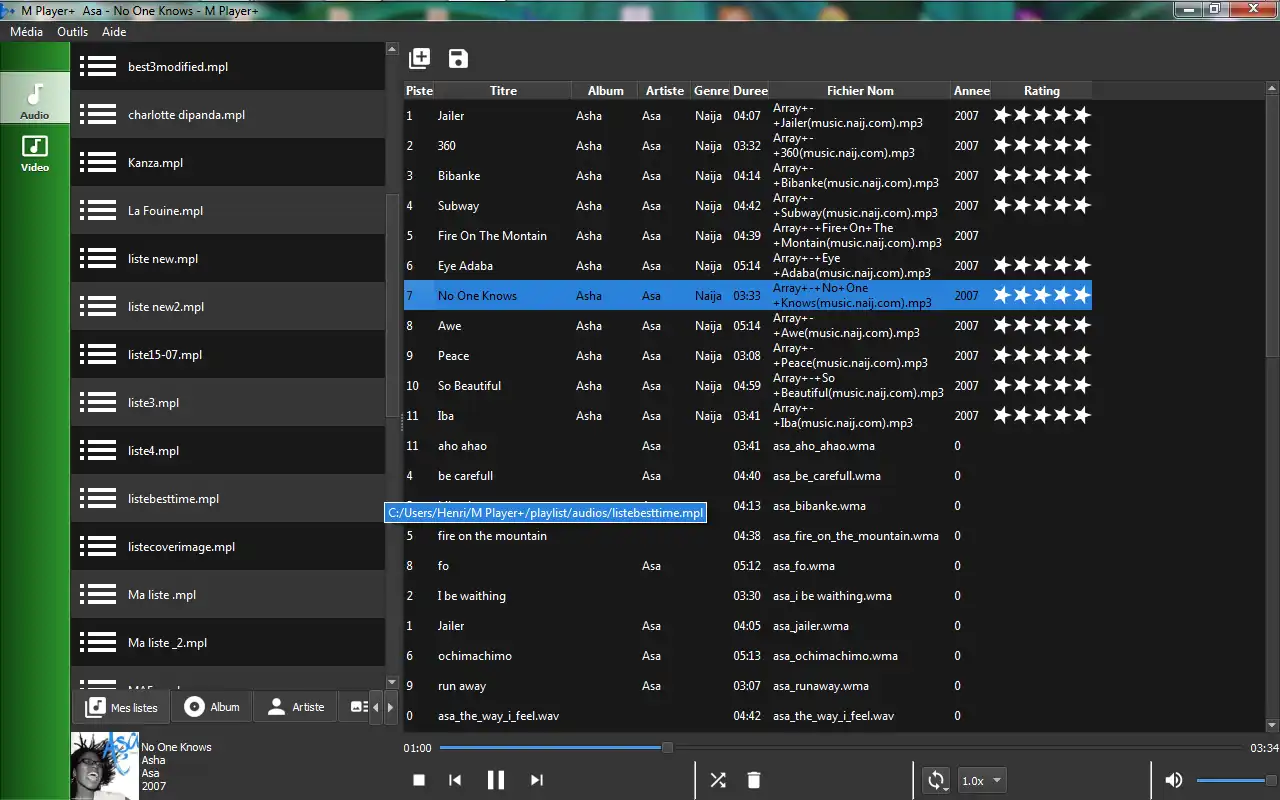The width and height of the screenshot is (1280, 800).
Task: Sort by the Piste column header
Action: tap(419, 91)
